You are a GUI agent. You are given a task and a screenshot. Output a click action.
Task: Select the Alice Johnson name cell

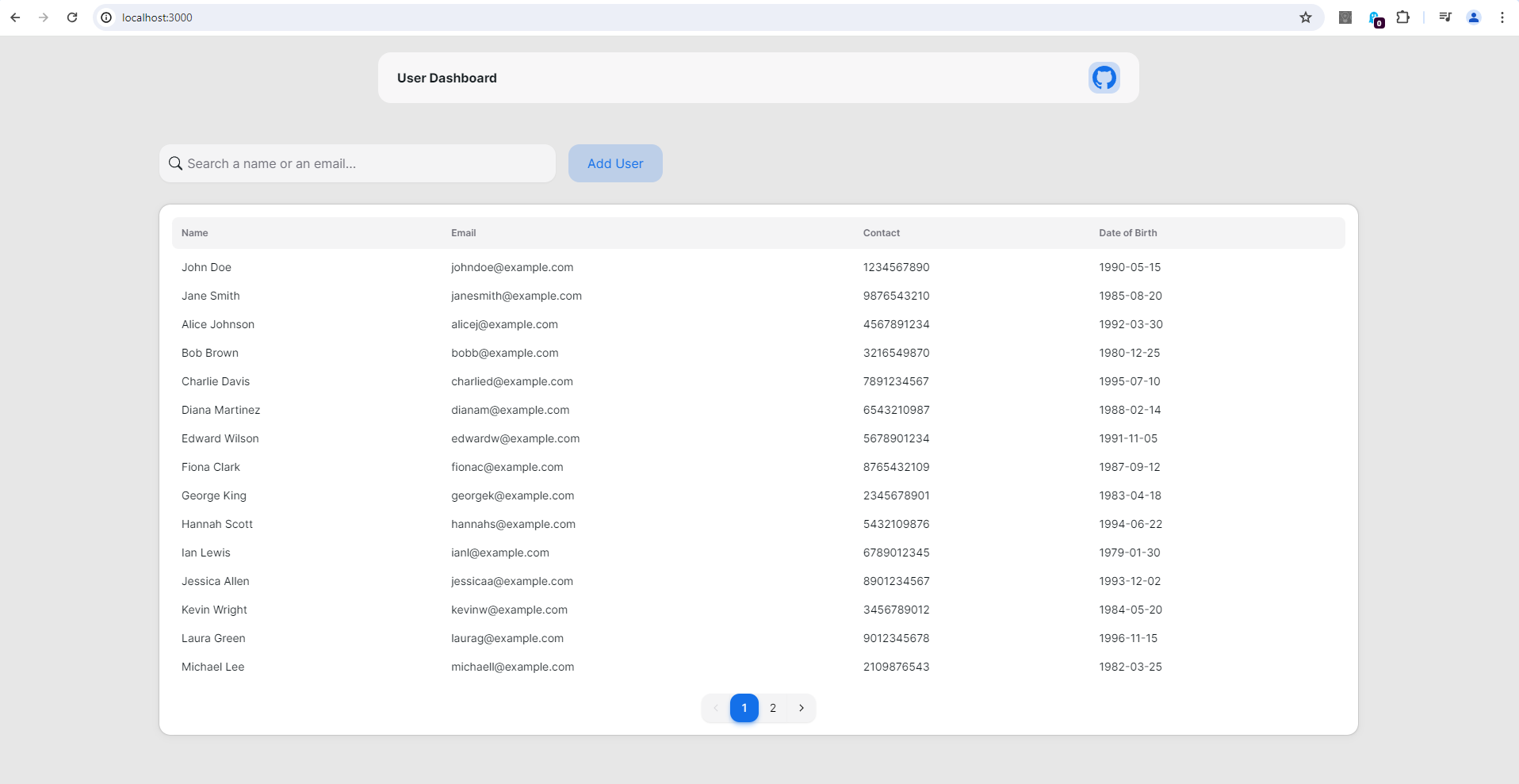pyautogui.click(x=218, y=324)
